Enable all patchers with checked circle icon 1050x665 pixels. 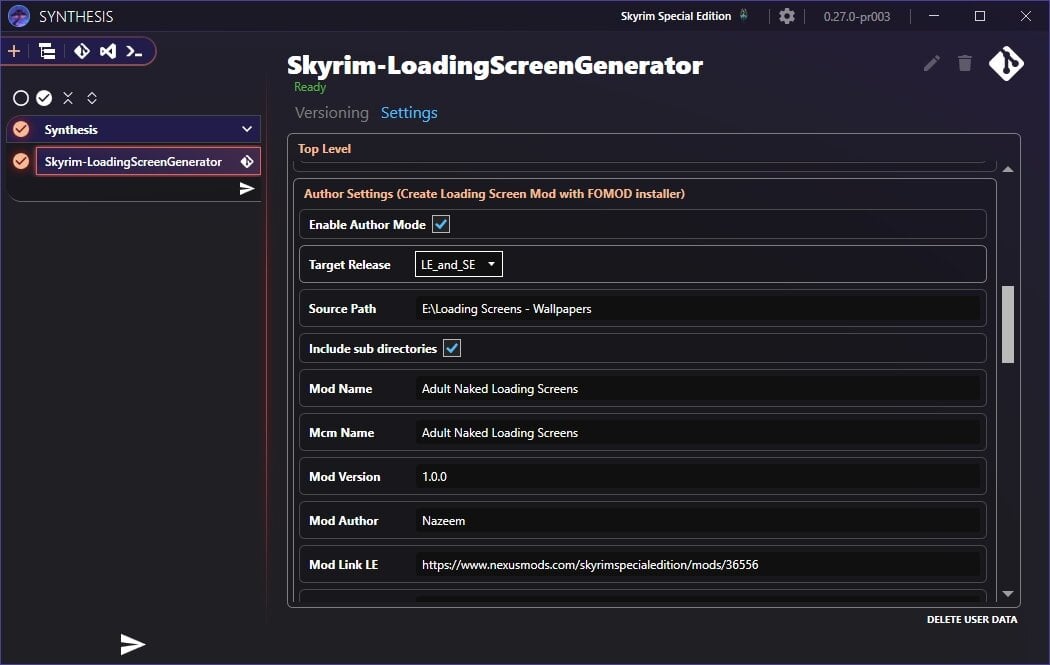tap(44, 98)
